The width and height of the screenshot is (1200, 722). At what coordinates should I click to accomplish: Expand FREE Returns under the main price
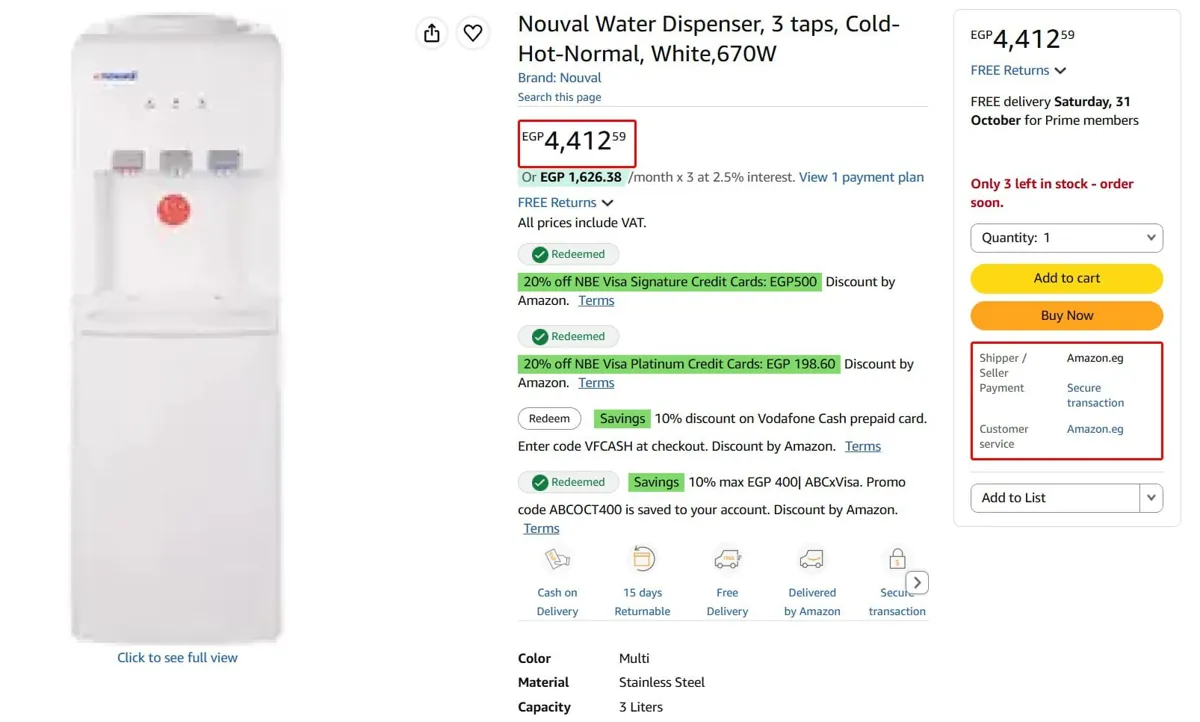click(x=565, y=202)
